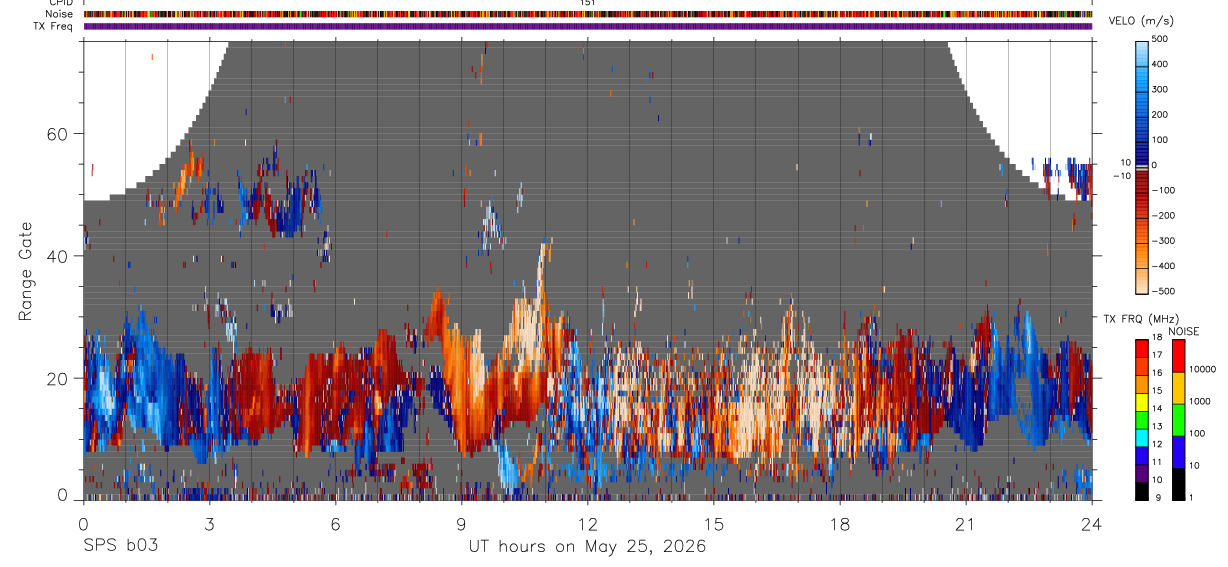Click the -100 label on the velocity scale

point(1164,190)
